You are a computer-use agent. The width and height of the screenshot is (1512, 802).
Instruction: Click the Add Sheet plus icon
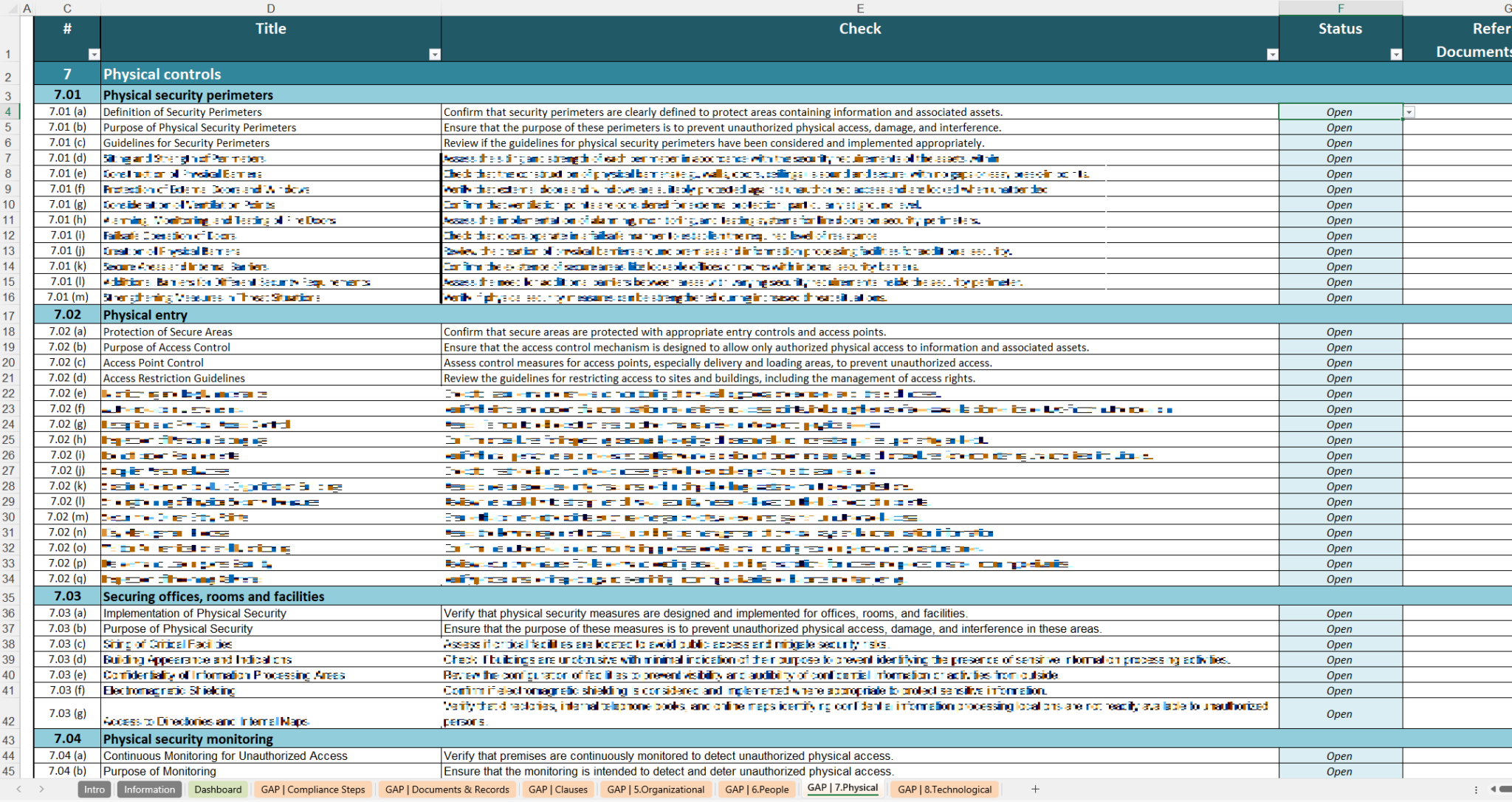1037,789
